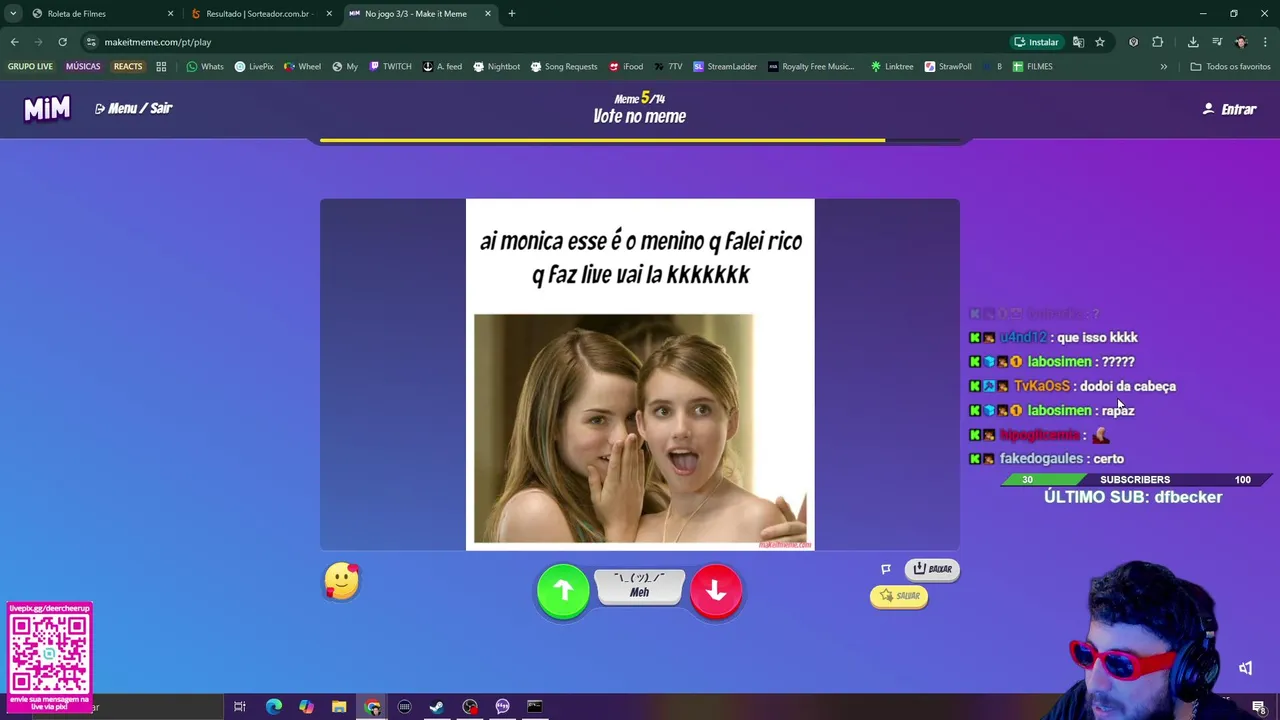This screenshot has height=720, width=1280.
Task: Open OBS Studio from the taskbar
Action: 470,707
